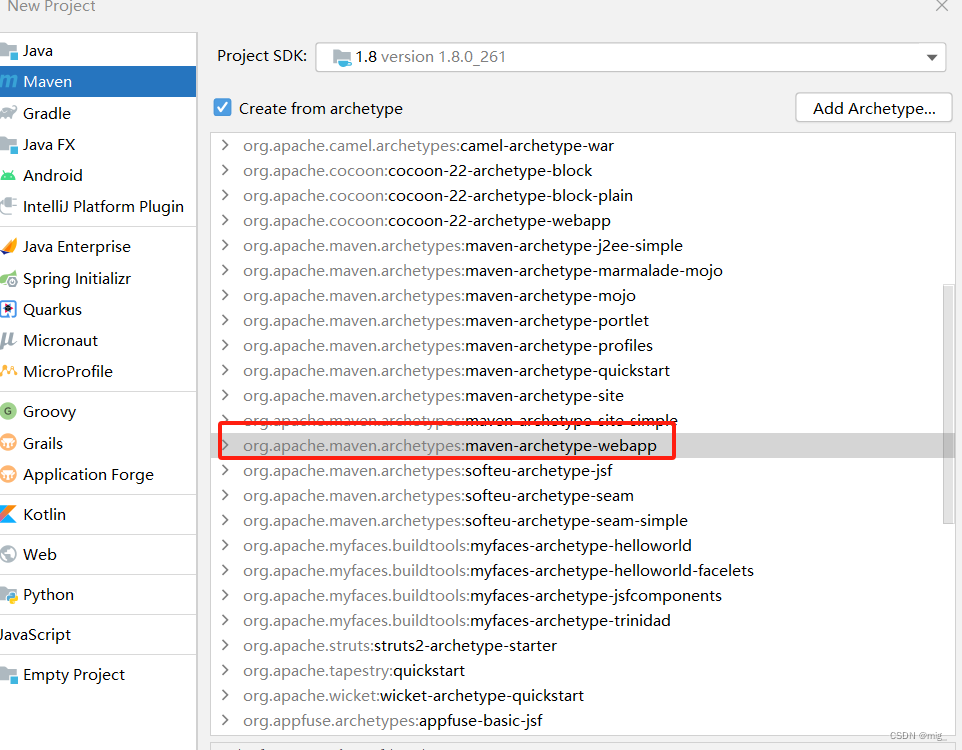
Task: Open the Project SDK dropdown arrow
Action: (x=932, y=57)
